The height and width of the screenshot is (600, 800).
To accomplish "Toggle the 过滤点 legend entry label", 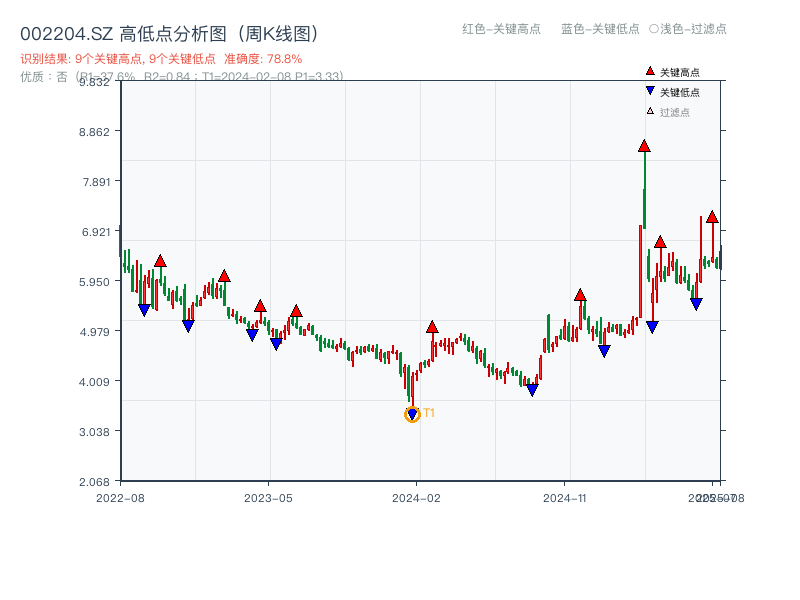I will tap(675, 112).
